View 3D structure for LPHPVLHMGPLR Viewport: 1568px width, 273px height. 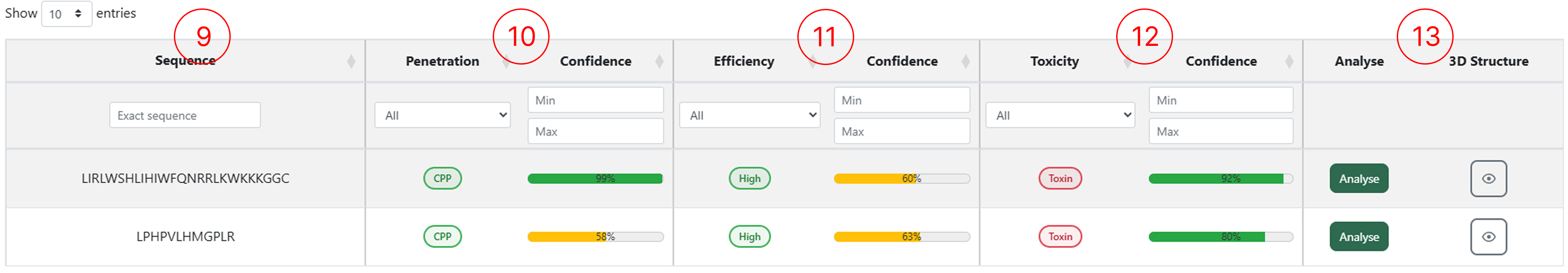click(x=1488, y=236)
